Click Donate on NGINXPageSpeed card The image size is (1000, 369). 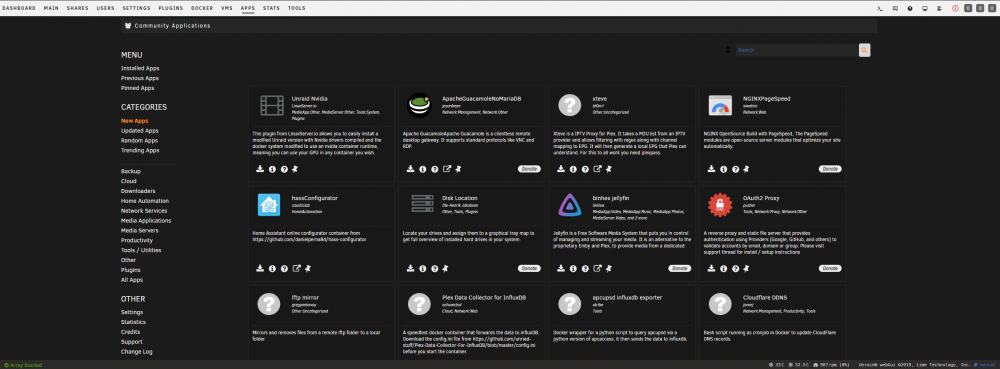pos(830,169)
